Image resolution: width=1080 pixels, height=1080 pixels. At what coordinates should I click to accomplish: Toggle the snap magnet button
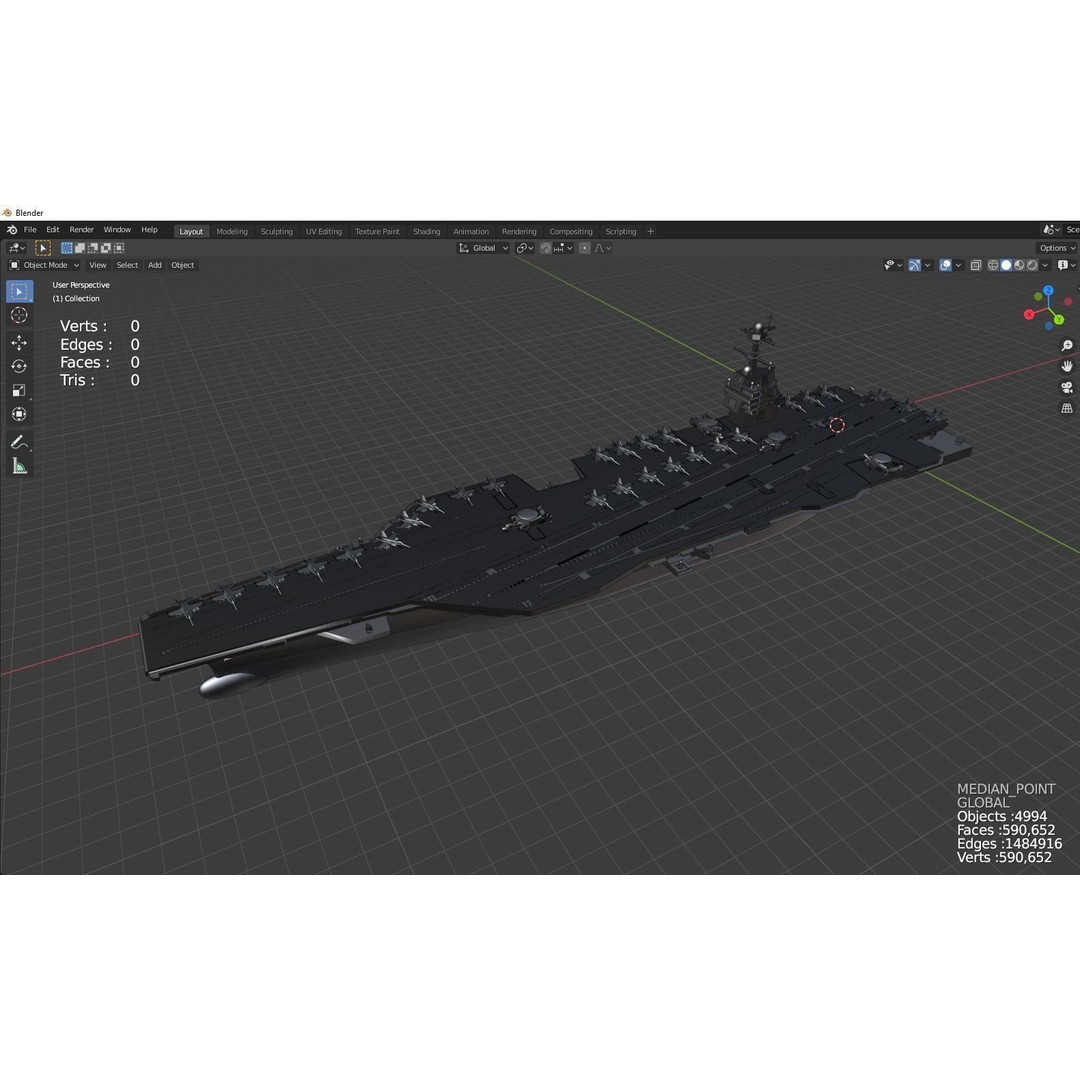tap(546, 248)
